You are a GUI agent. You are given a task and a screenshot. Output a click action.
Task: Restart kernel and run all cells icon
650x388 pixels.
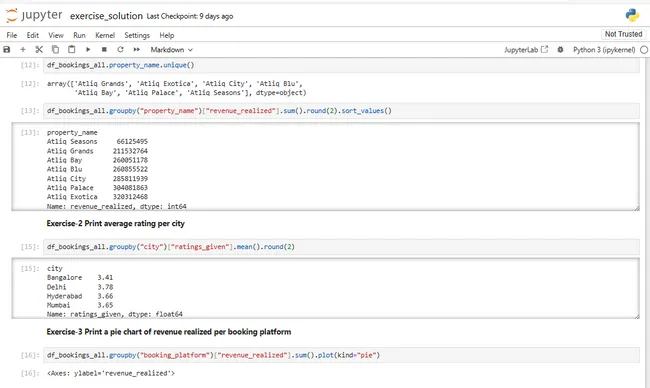pyautogui.click(x=136, y=50)
